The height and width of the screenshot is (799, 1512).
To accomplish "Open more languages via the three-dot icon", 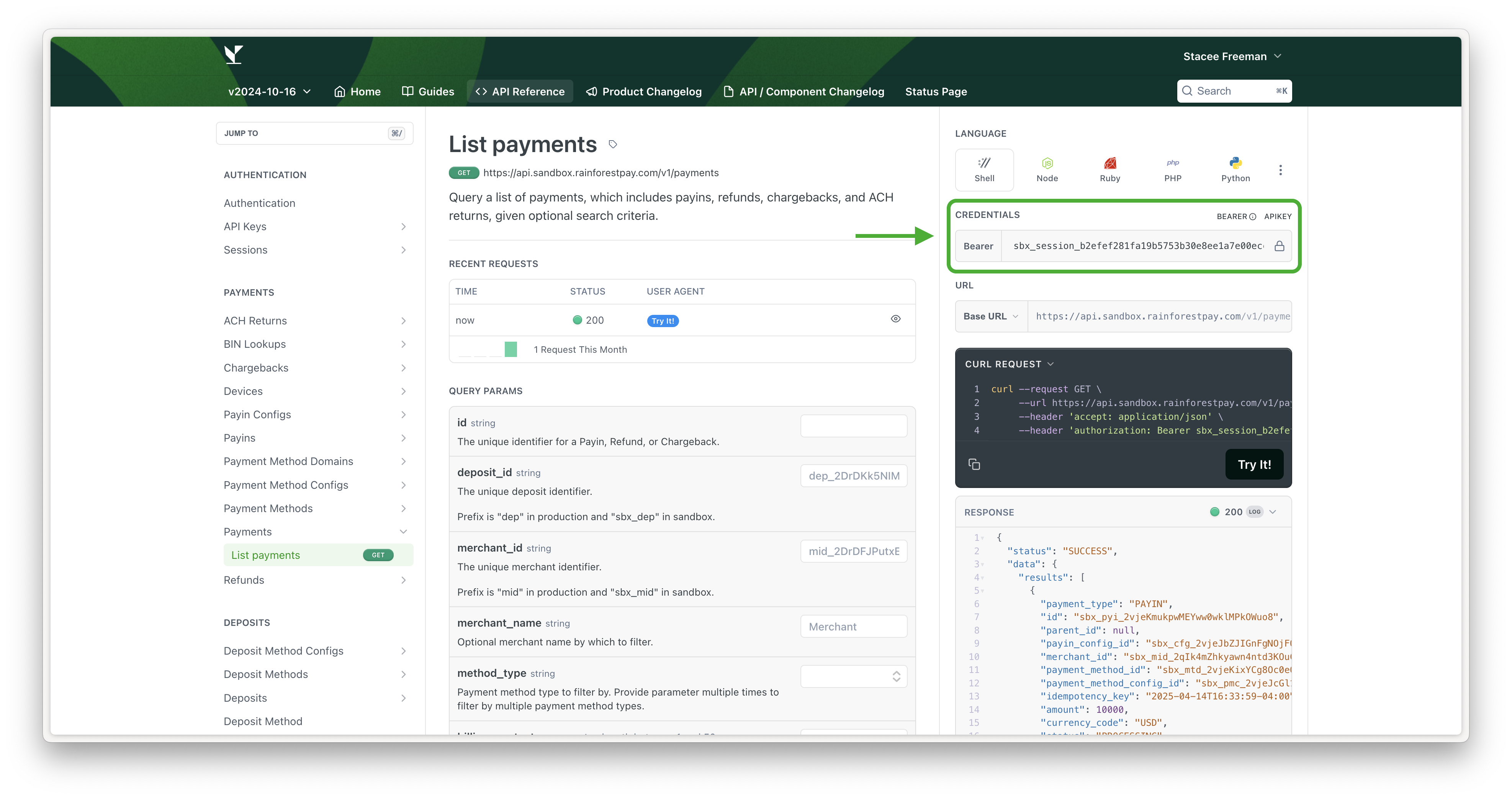I will pyautogui.click(x=1281, y=170).
